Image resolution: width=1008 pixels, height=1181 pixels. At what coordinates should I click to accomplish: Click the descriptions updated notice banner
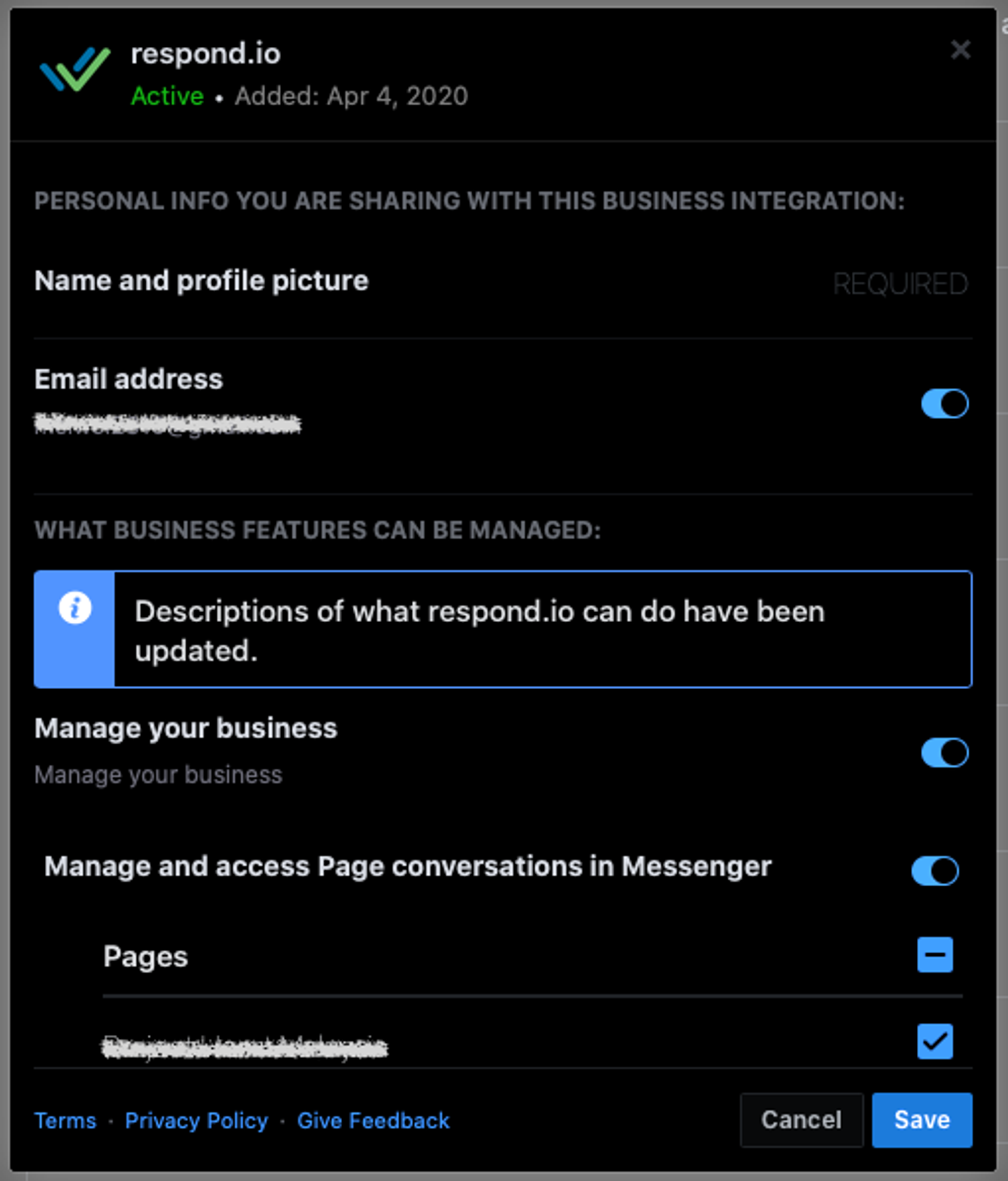[501, 629]
